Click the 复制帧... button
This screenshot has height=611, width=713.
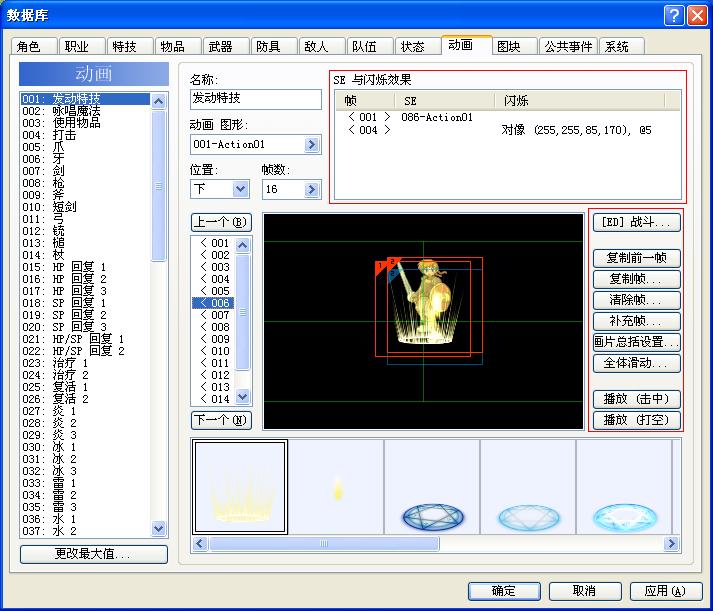(637, 279)
